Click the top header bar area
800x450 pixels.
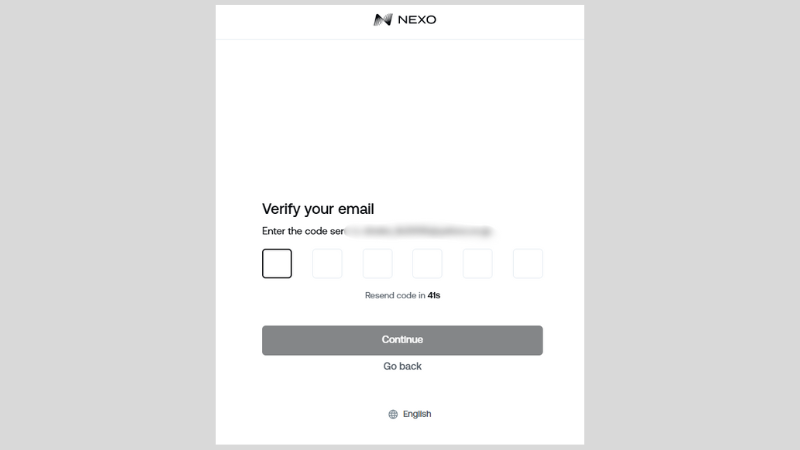400,22
